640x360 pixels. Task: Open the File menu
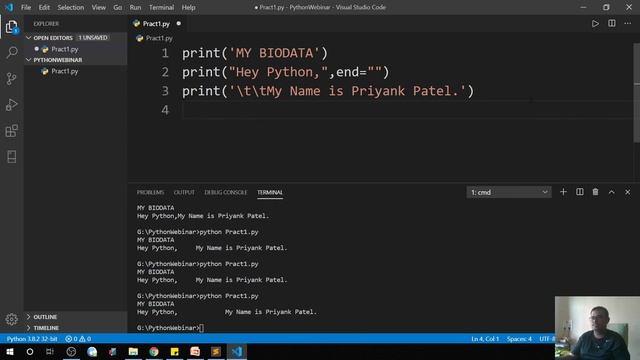tap(26, 7)
